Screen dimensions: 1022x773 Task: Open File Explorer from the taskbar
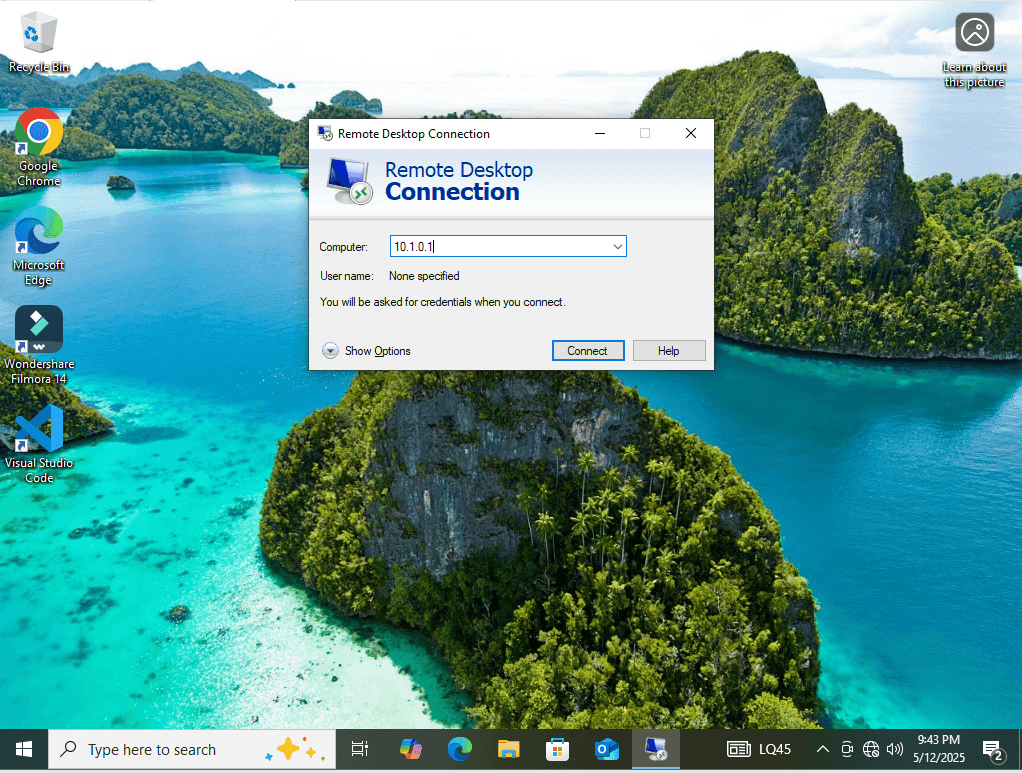pyautogui.click(x=509, y=749)
